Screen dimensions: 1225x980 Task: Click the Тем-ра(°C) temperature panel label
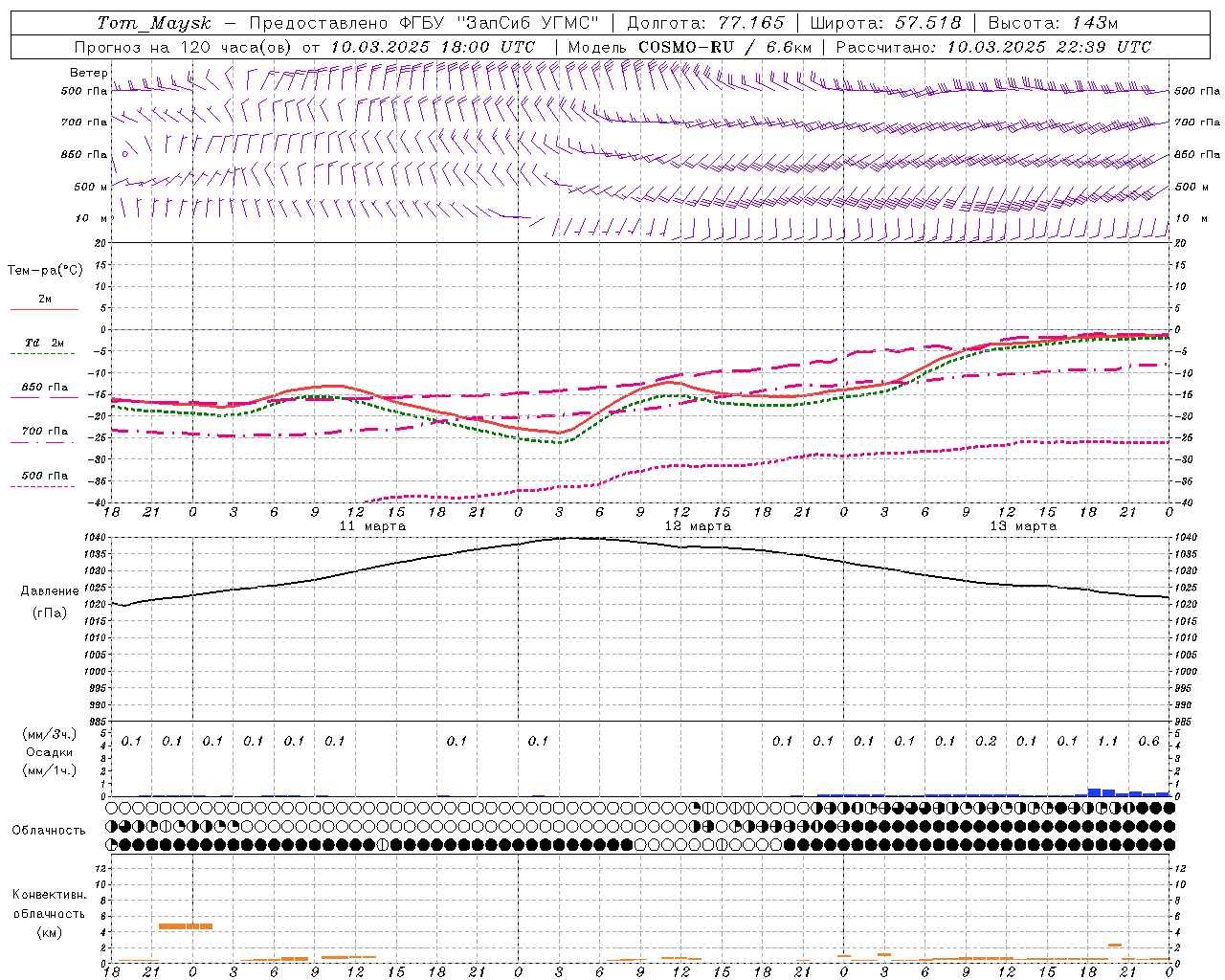45,271
